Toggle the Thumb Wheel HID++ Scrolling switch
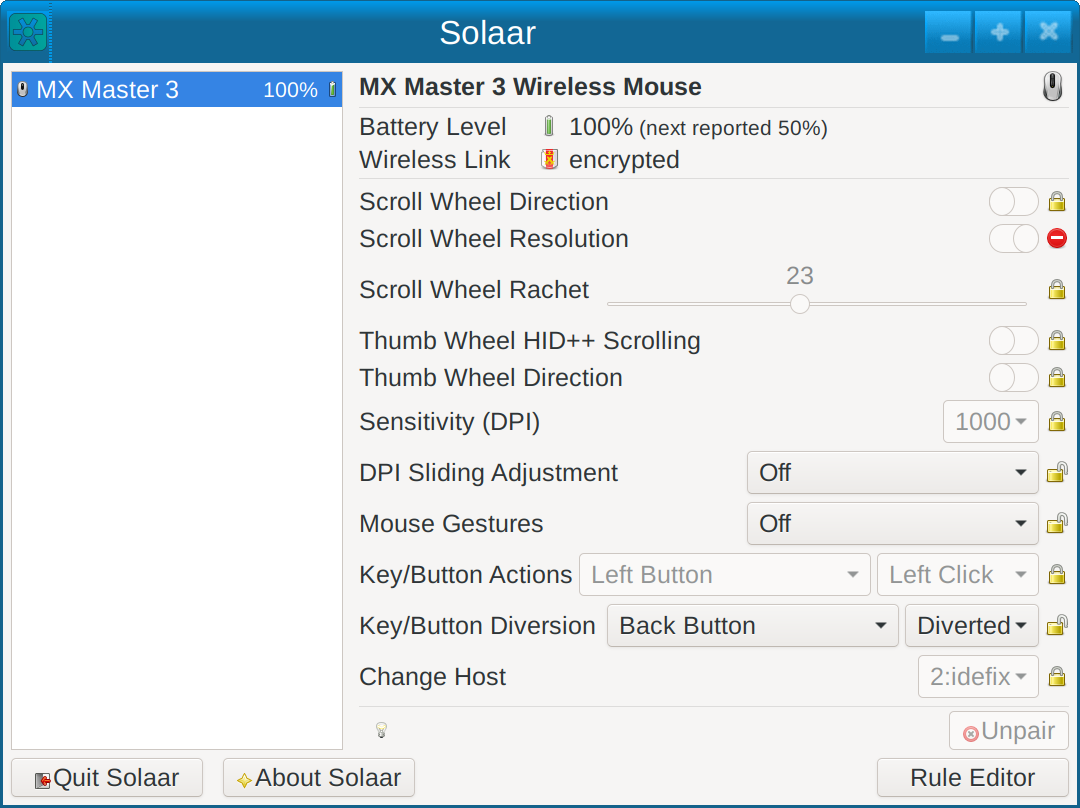This screenshot has width=1080, height=808. (x=1013, y=341)
